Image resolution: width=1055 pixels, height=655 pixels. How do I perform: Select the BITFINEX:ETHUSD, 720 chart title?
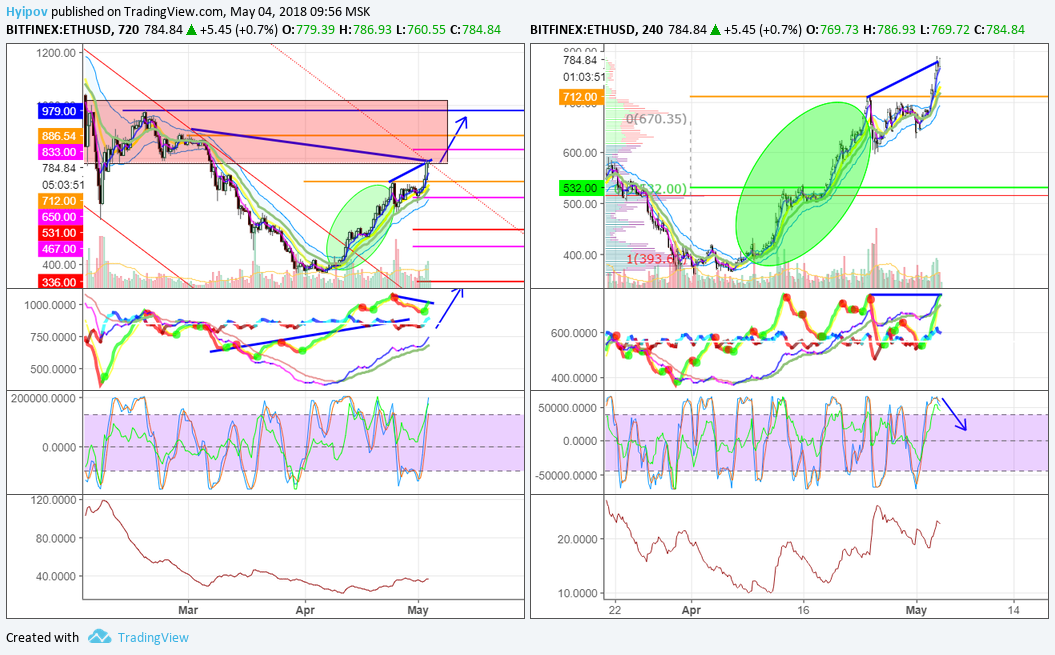73,30
